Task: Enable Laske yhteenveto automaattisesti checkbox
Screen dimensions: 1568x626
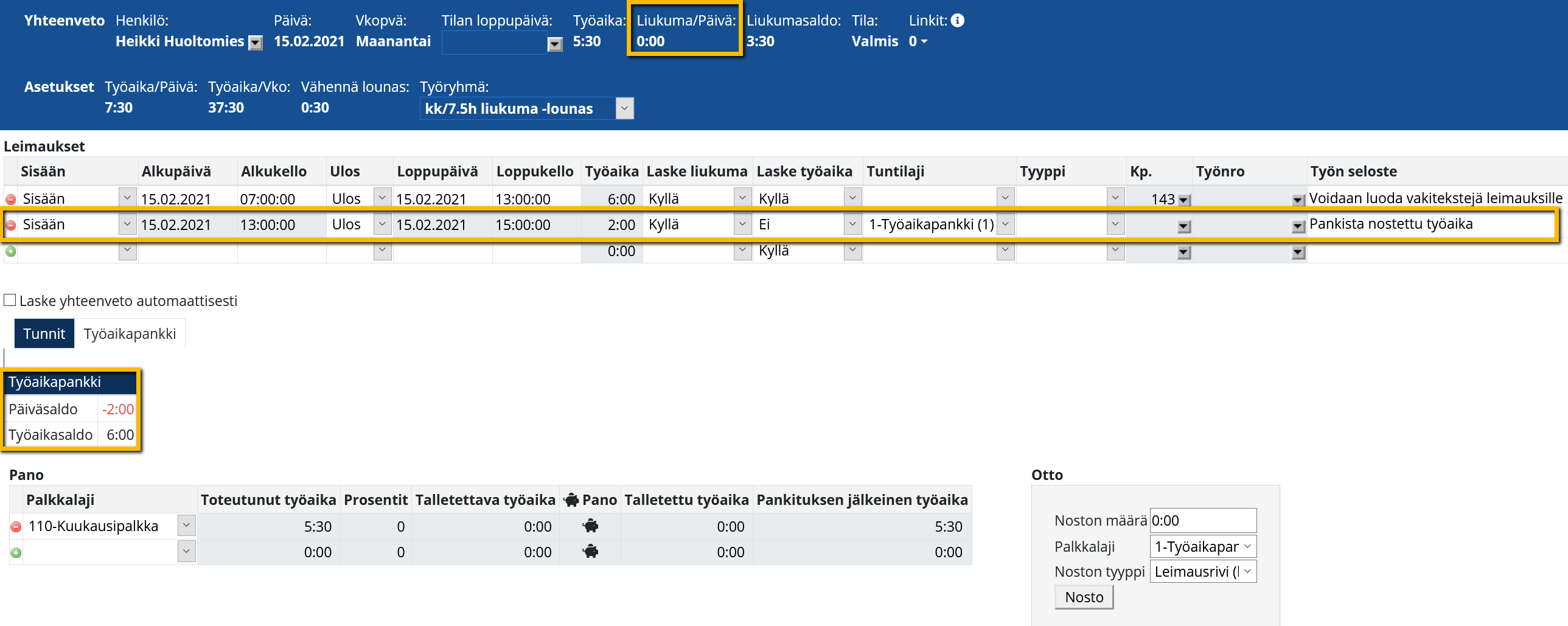Action: click(x=10, y=301)
